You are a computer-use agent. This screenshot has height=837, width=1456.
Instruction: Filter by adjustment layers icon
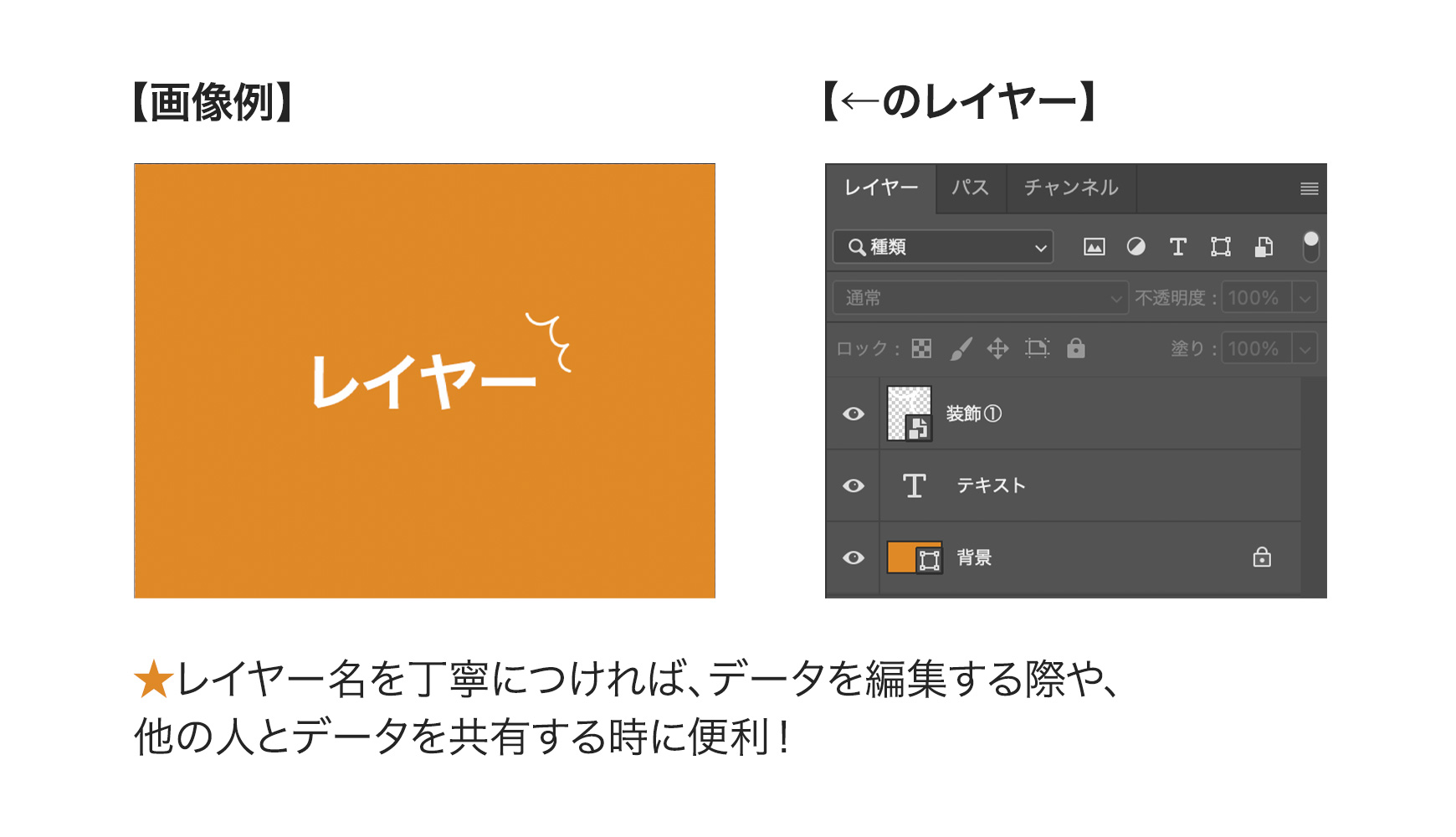pos(1136,247)
